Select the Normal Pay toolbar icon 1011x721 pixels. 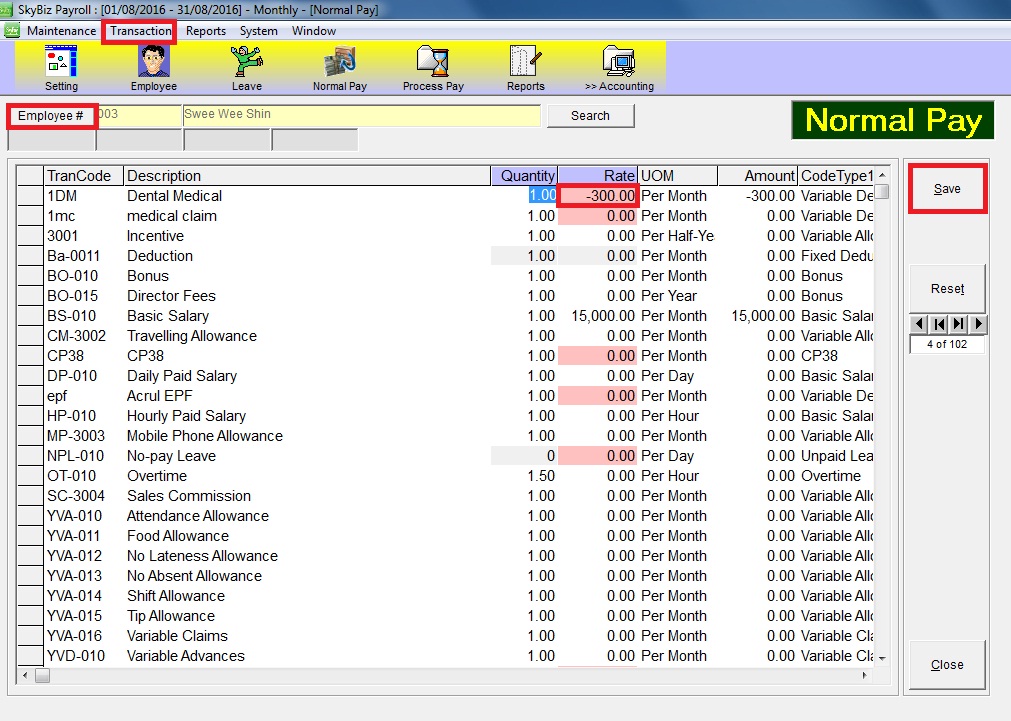(x=339, y=66)
